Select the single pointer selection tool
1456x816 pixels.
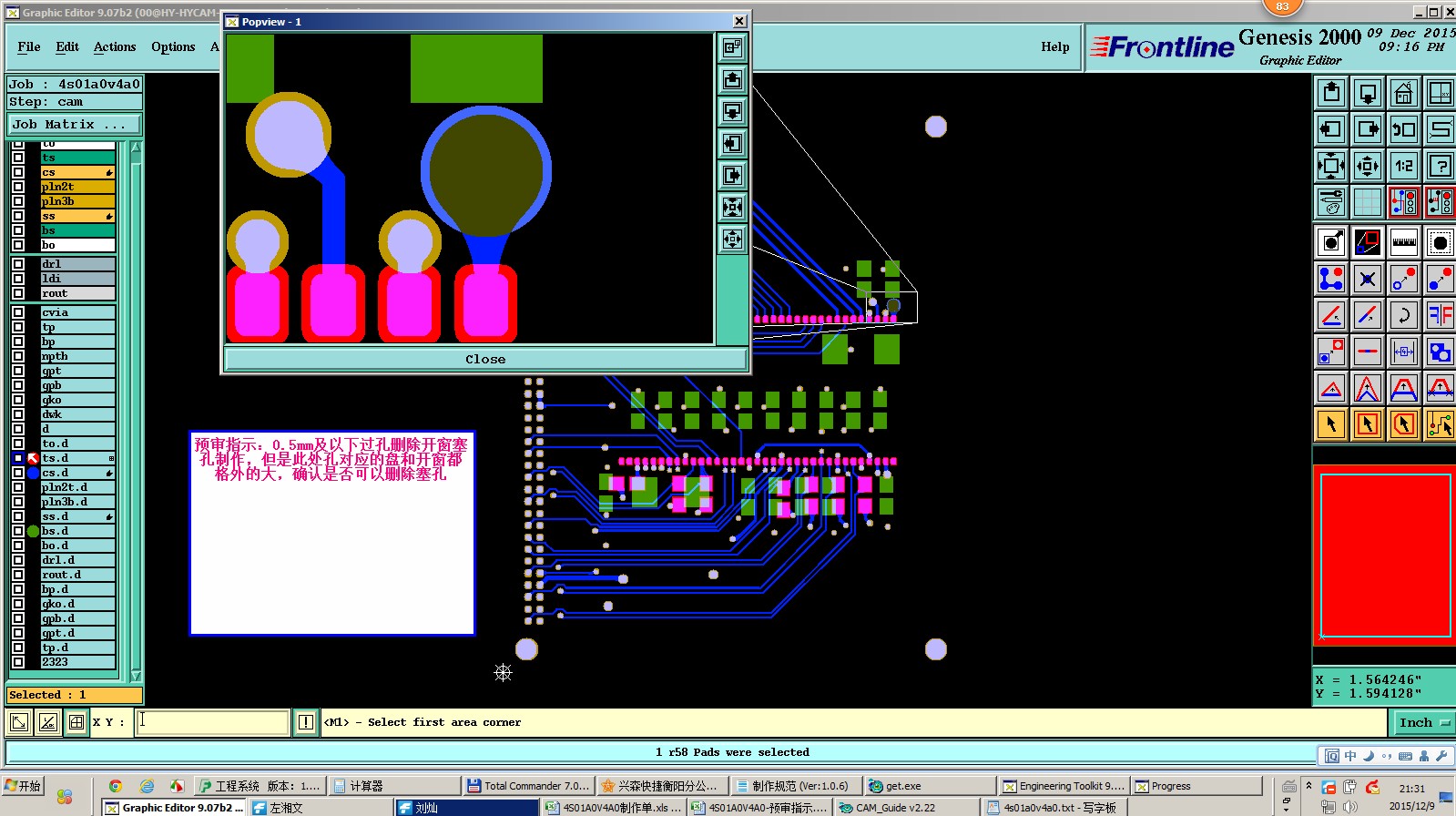tap(1331, 424)
